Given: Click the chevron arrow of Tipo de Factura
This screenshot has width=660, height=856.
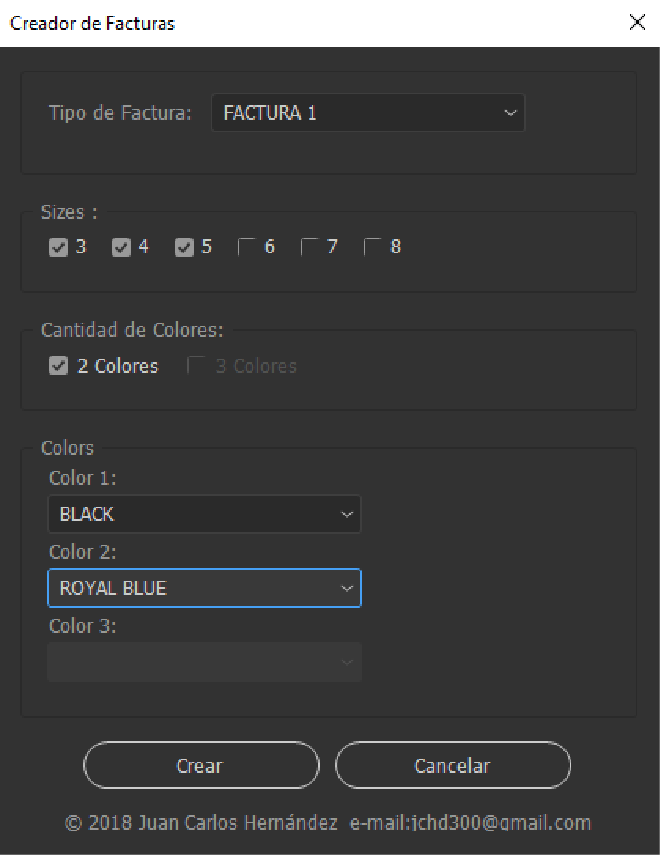Looking at the screenshot, I should pyautogui.click(x=510, y=113).
